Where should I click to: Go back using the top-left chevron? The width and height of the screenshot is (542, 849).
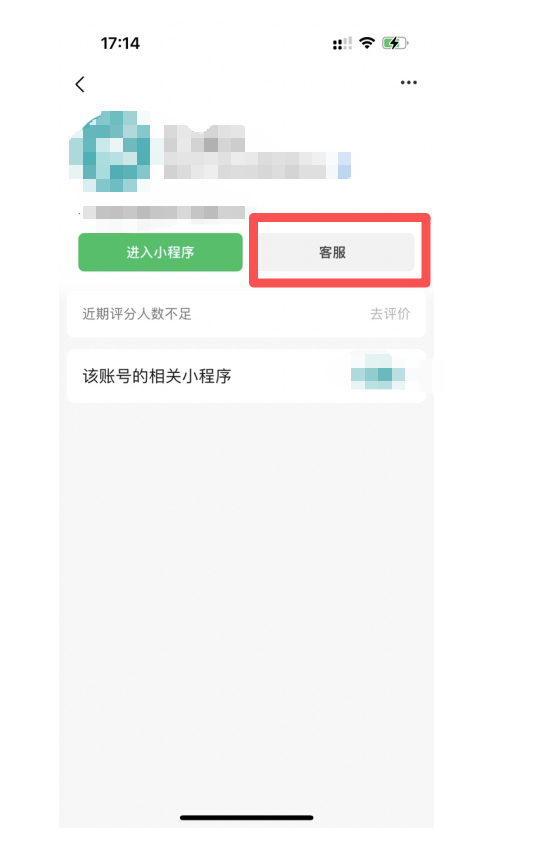tap(80, 84)
